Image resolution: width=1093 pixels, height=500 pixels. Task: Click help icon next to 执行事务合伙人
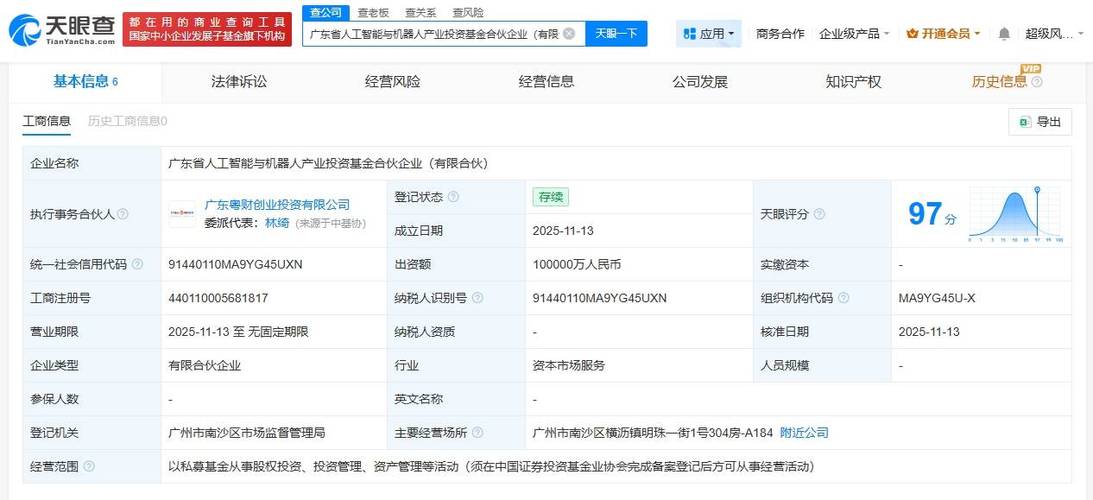123,214
